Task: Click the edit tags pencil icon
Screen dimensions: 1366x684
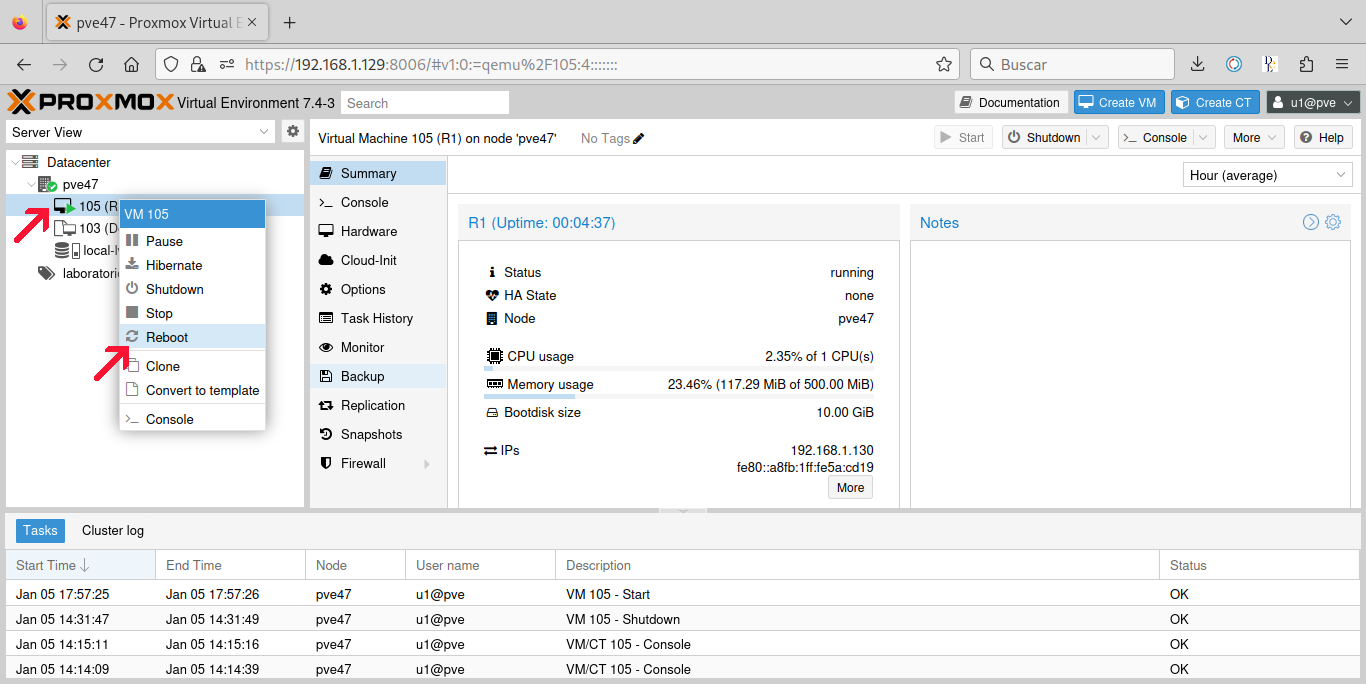Action: coord(639,138)
